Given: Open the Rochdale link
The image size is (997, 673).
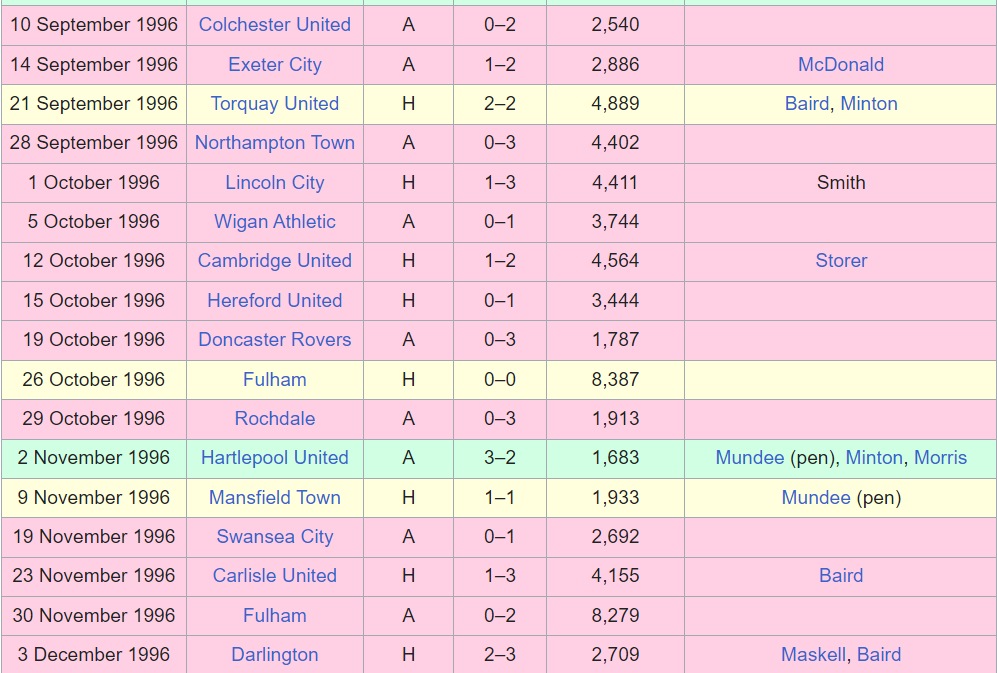Looking at the screenshot, I should [275, 419].
